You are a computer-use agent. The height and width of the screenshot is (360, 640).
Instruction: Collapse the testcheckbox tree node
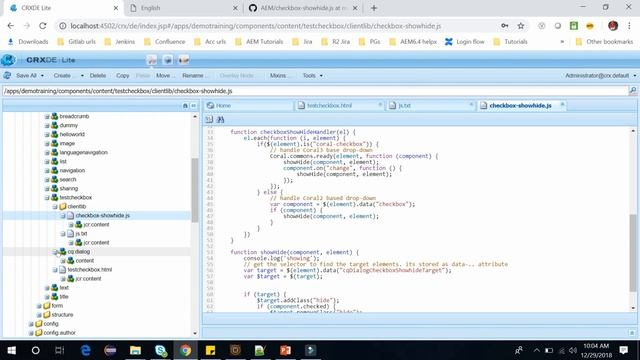[47, 198]
